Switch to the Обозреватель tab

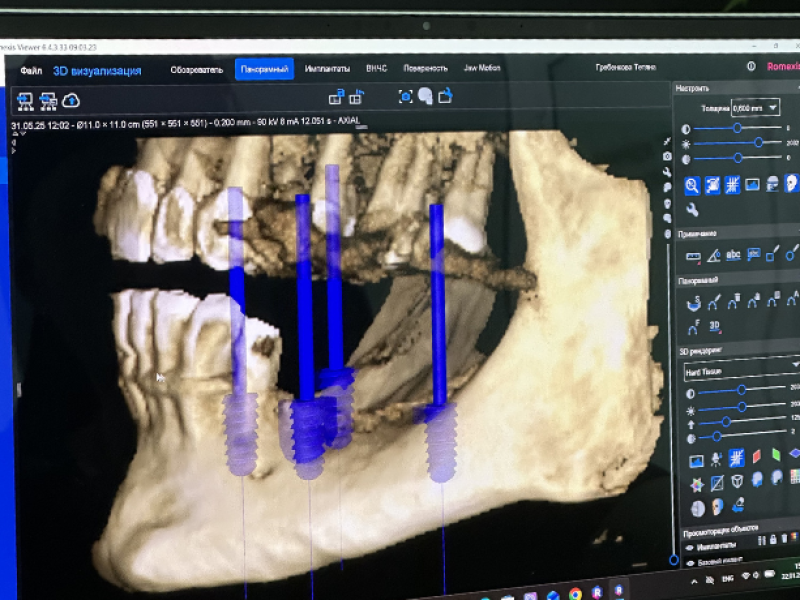click(196, 69)
